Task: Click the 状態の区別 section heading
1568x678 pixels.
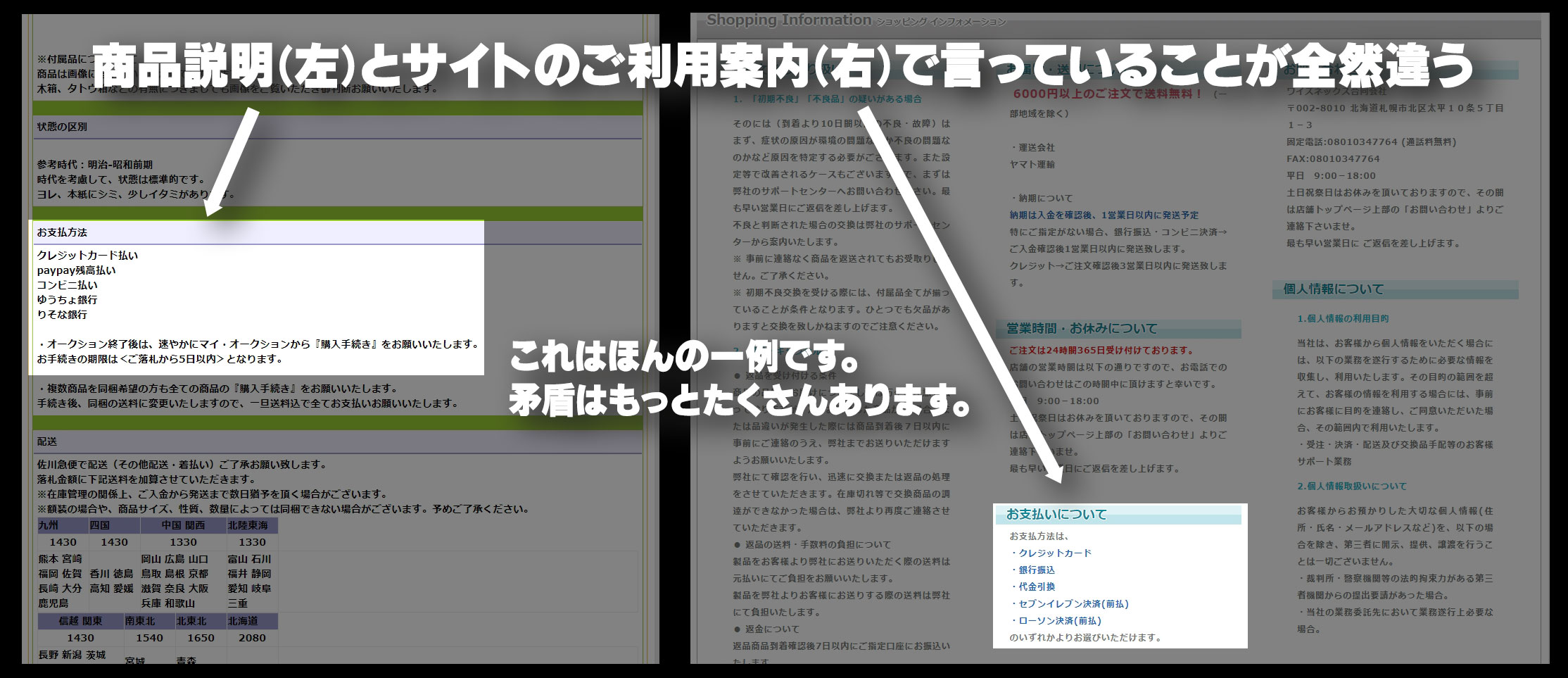Action: (62, 127)
